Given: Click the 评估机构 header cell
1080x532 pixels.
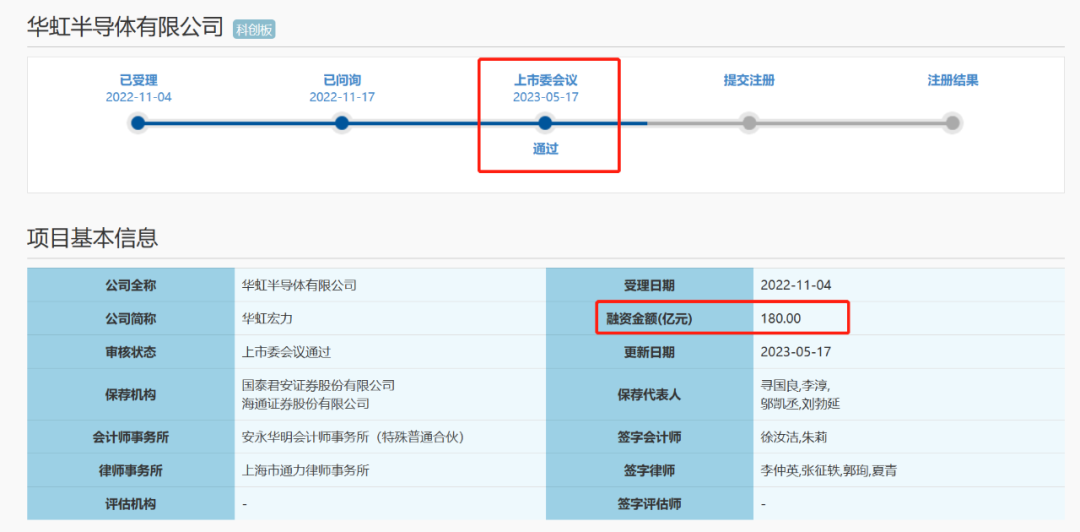Looking at the screenshot, I should (x=131, y=504).
